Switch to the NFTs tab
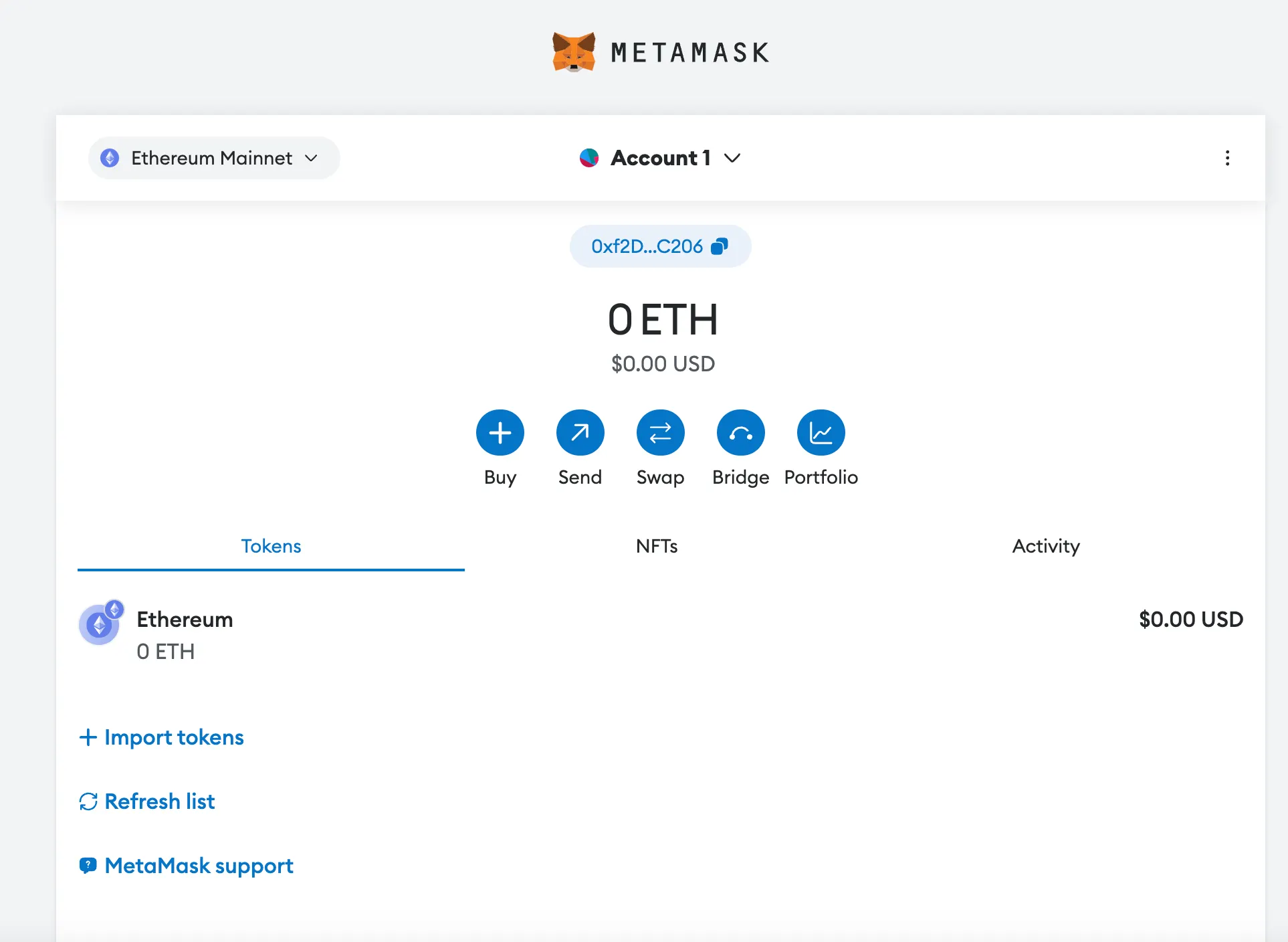 pyautogui.click(x=657, y=546)
